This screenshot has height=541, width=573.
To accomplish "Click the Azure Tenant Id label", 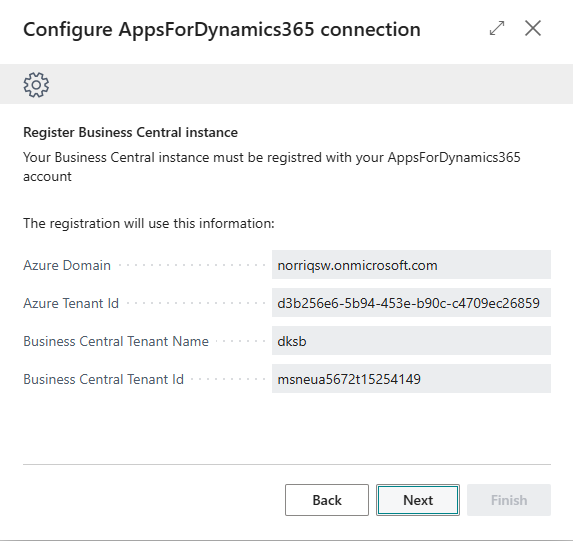I will (71, 303).
